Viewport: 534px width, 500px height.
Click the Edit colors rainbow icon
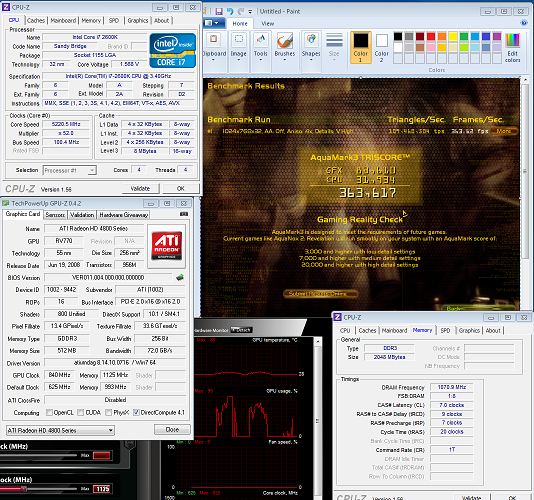513,47
